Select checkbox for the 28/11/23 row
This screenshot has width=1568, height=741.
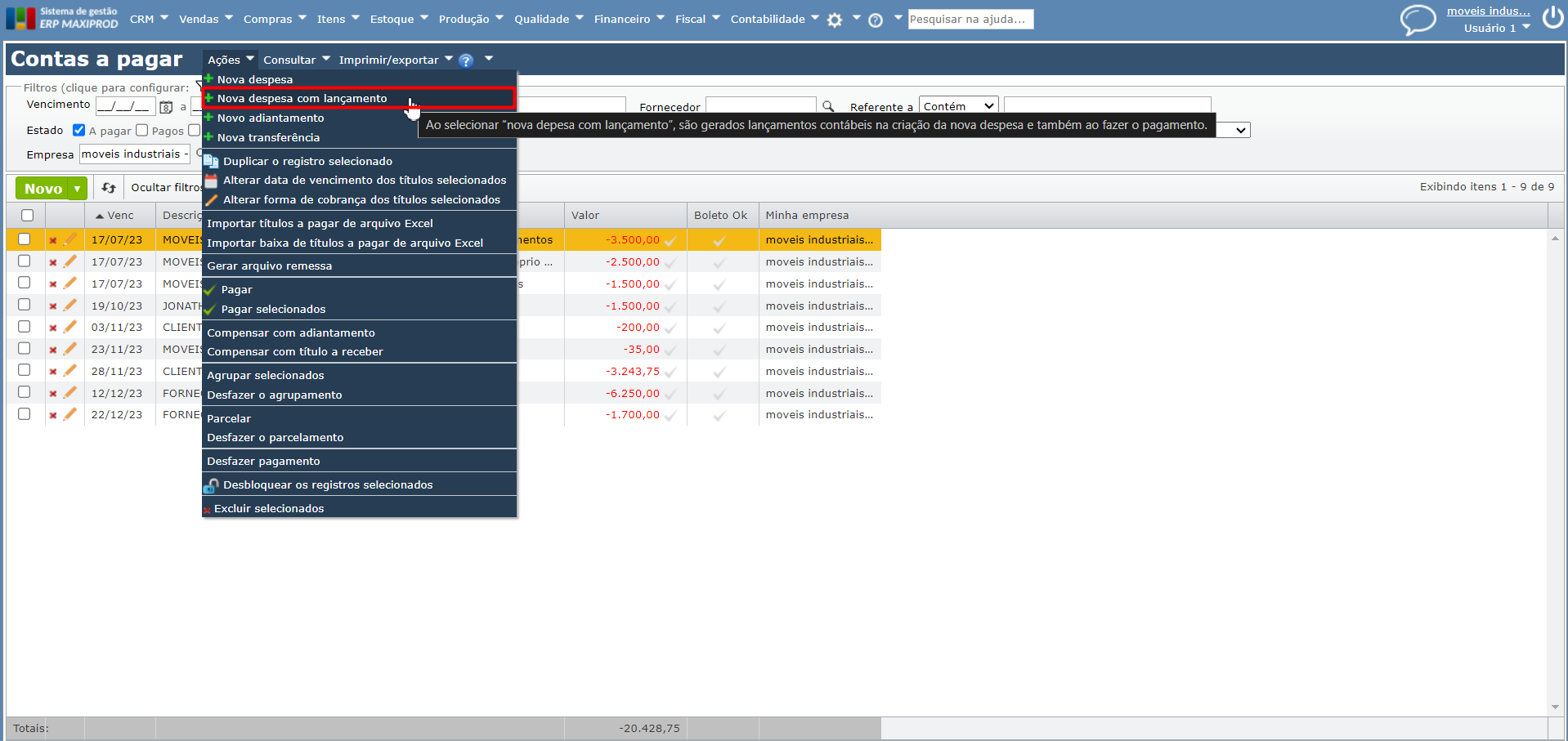[x=25, y=370]
